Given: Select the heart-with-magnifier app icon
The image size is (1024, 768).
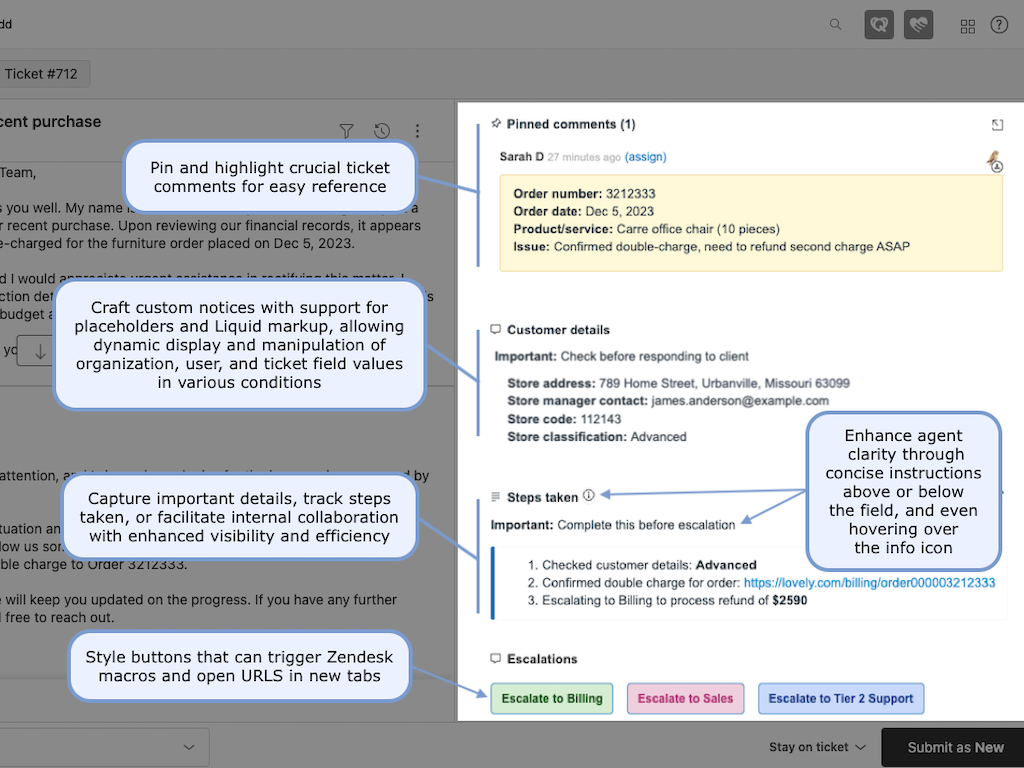Looking at the screenshot, I should click(879, 24).
